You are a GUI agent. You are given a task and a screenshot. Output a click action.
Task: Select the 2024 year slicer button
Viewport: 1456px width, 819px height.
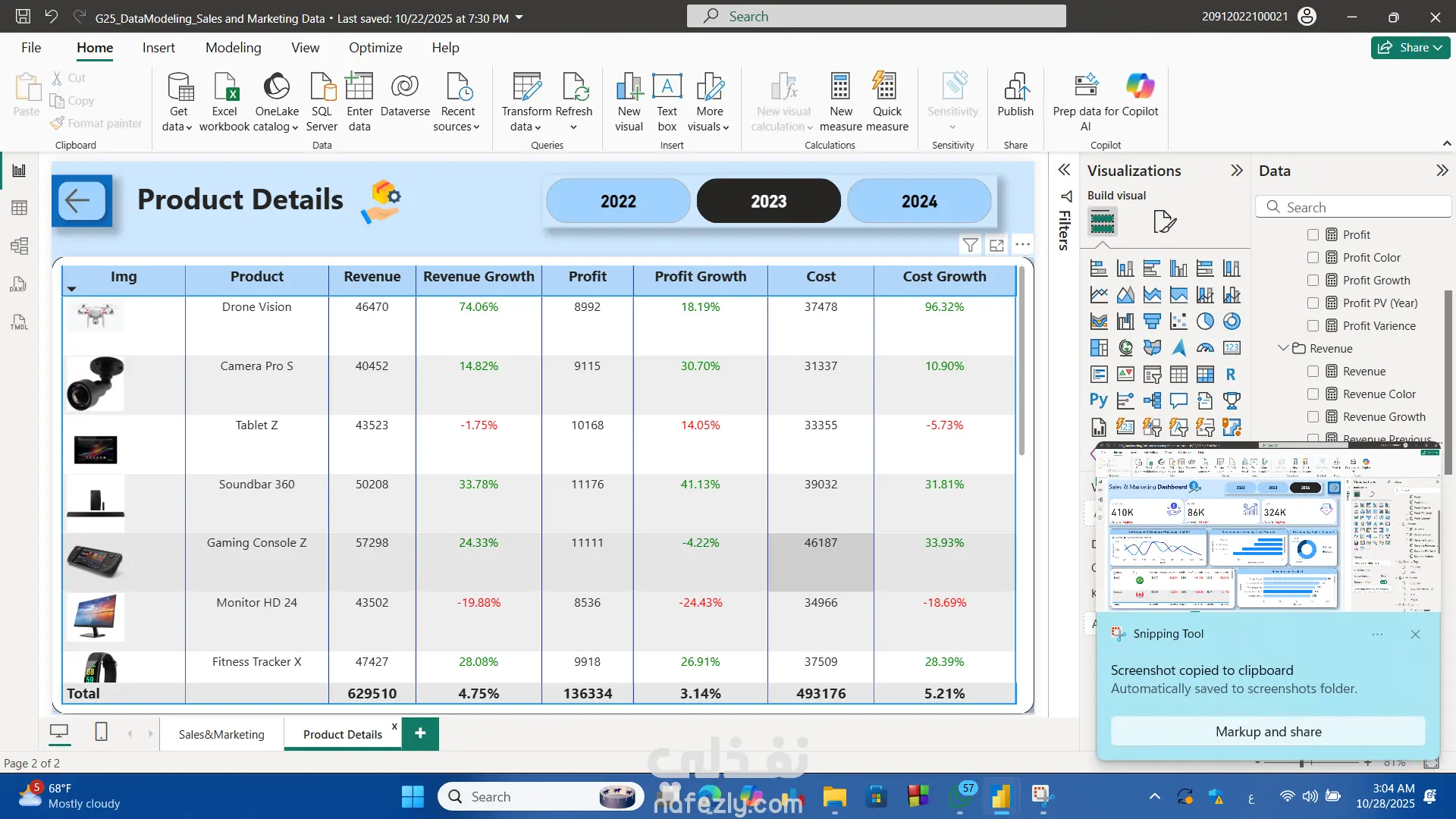click(x=918, y=201)
